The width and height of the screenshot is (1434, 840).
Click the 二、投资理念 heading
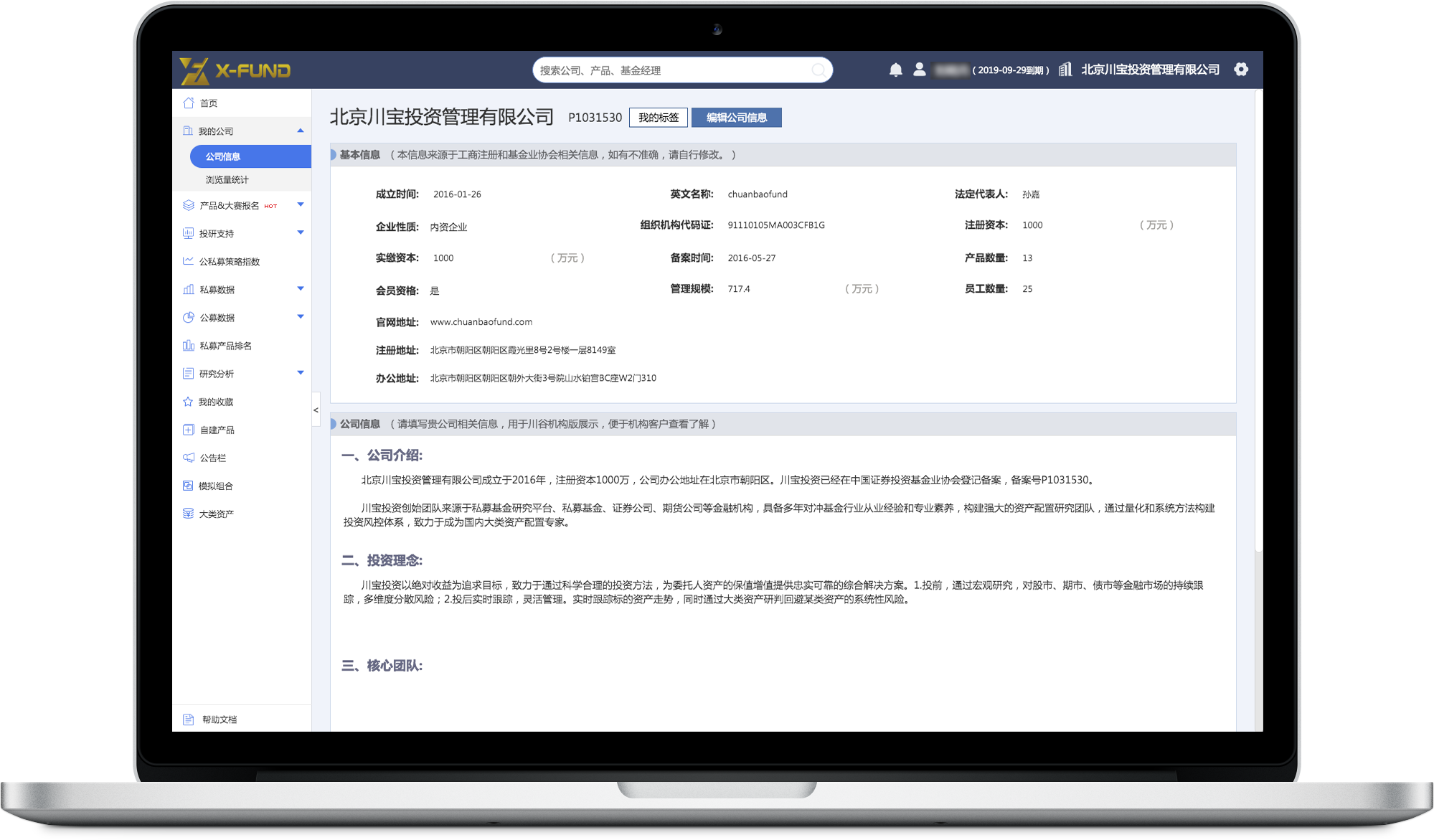[382, 561]
